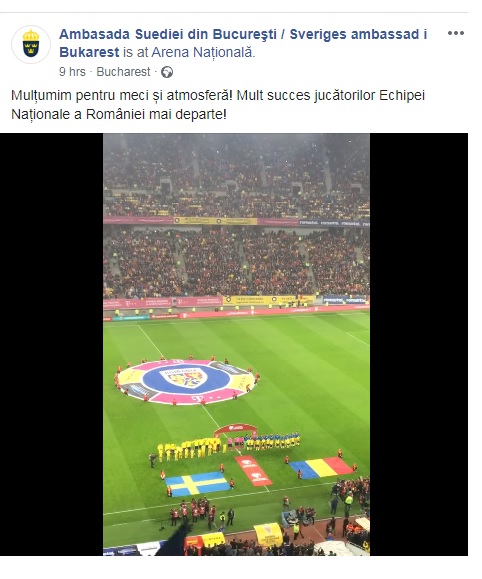Click the Bukarest page name text

[x=89, y=52]
